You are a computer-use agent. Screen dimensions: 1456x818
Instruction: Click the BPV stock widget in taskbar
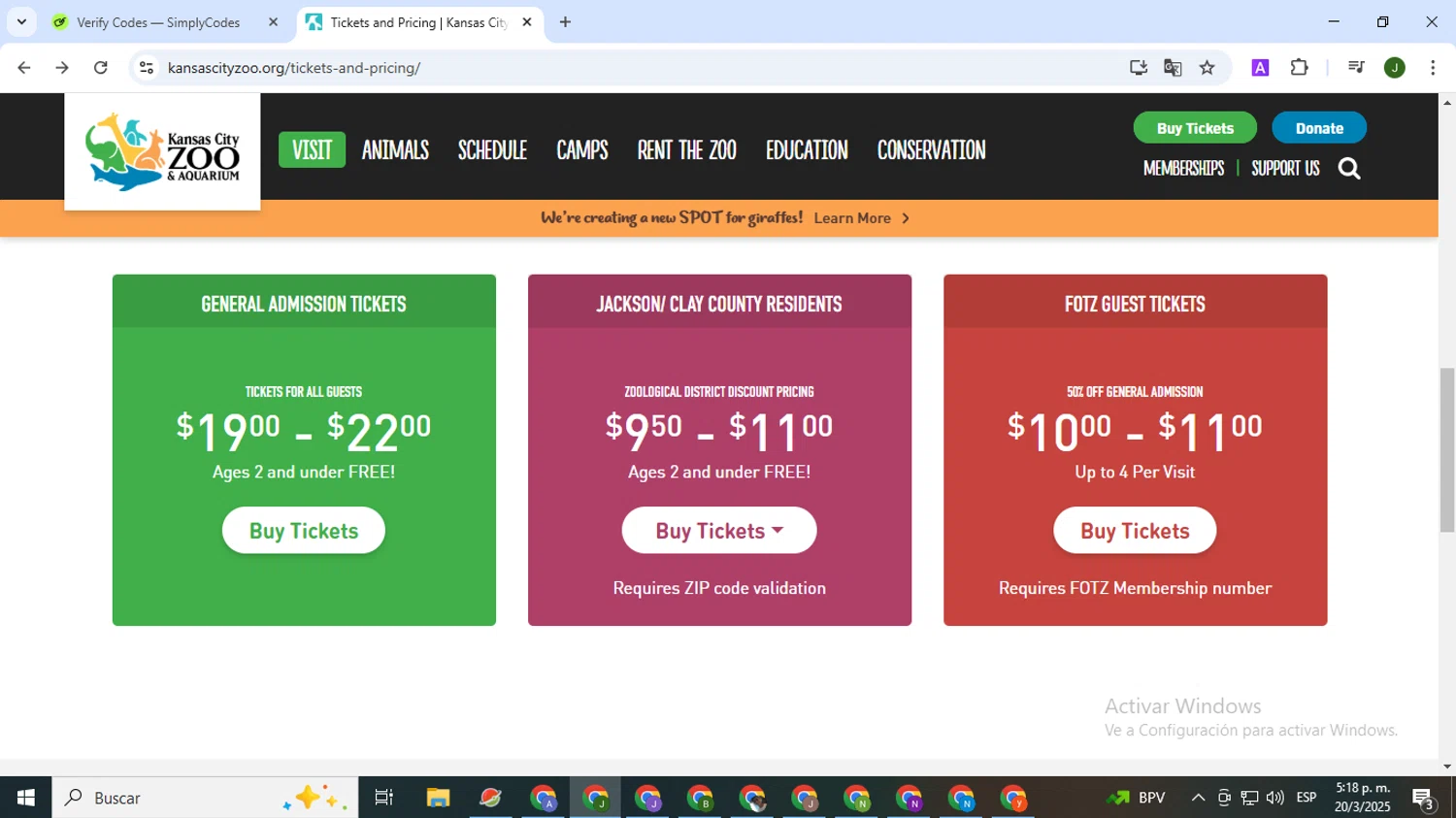pyautogui.click(x=1136, y=798)
